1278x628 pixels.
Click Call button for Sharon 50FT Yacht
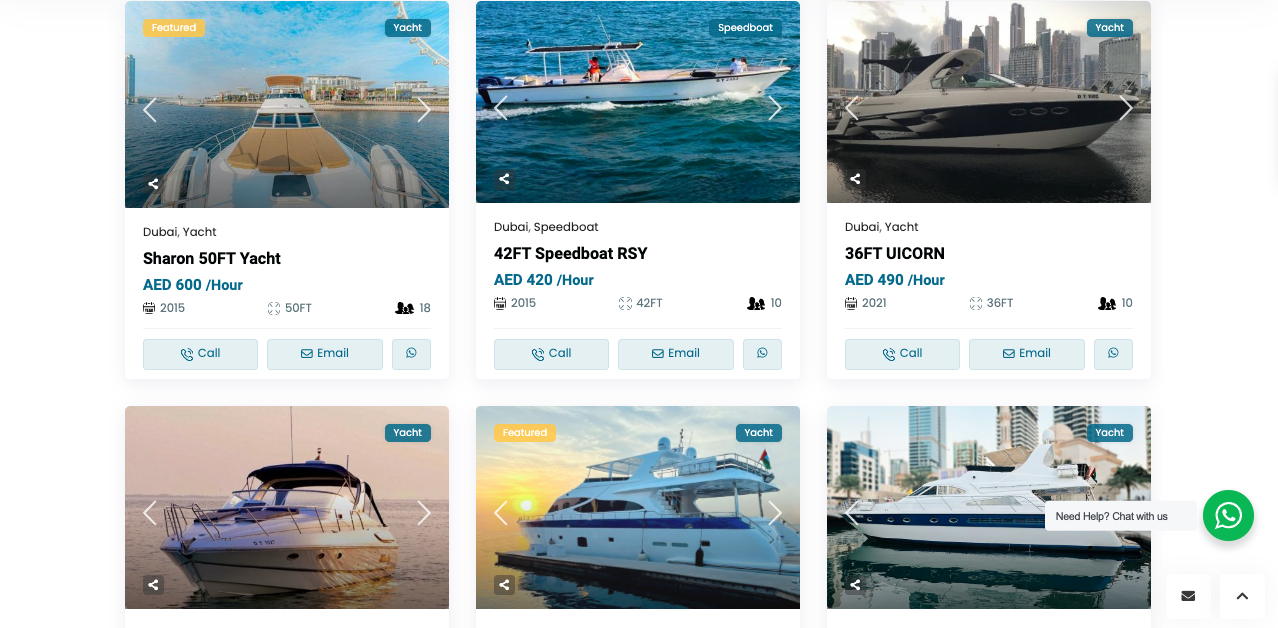pyautogui.click(x=200, y=354)
